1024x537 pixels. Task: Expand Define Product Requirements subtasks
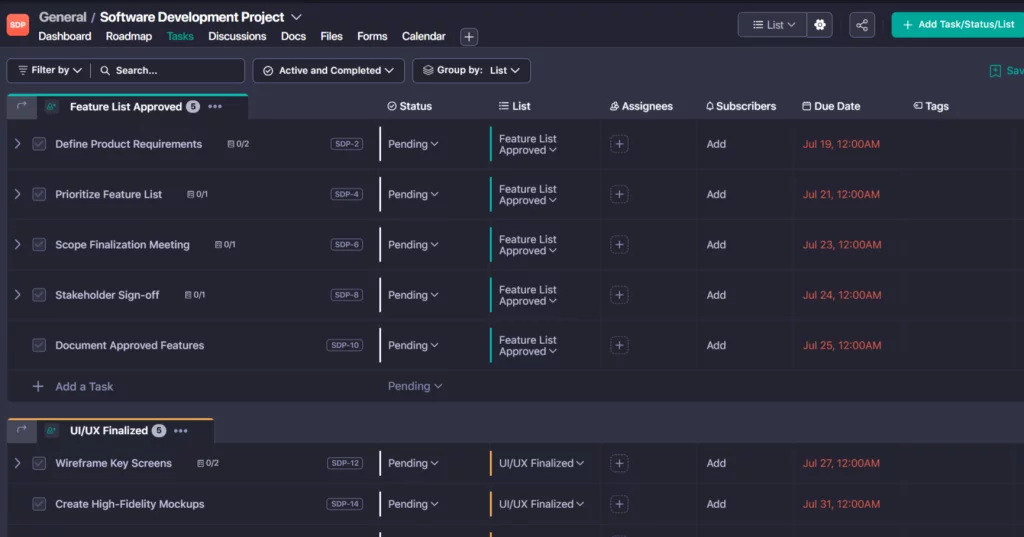click(18, 144)
